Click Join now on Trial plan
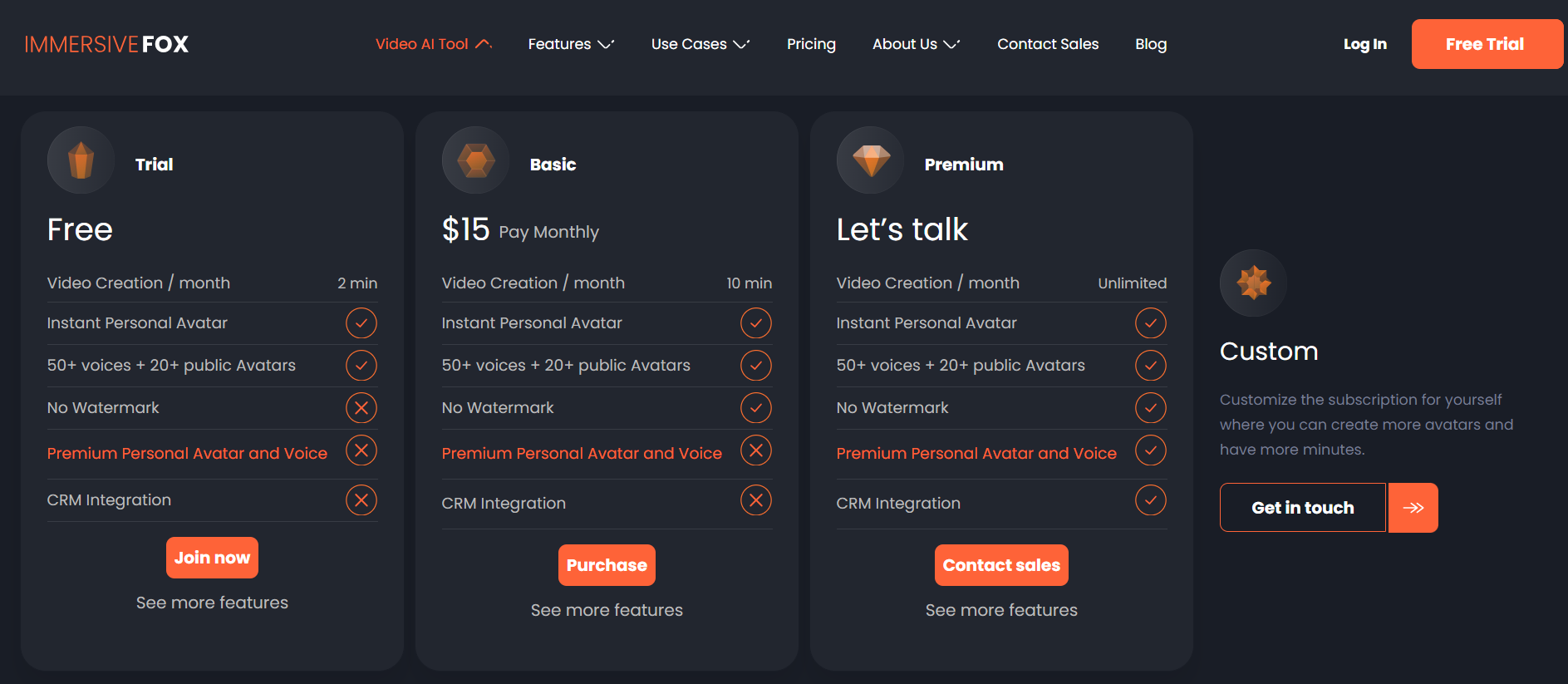This screenshot has width=1568, height=684. point(212,558)
